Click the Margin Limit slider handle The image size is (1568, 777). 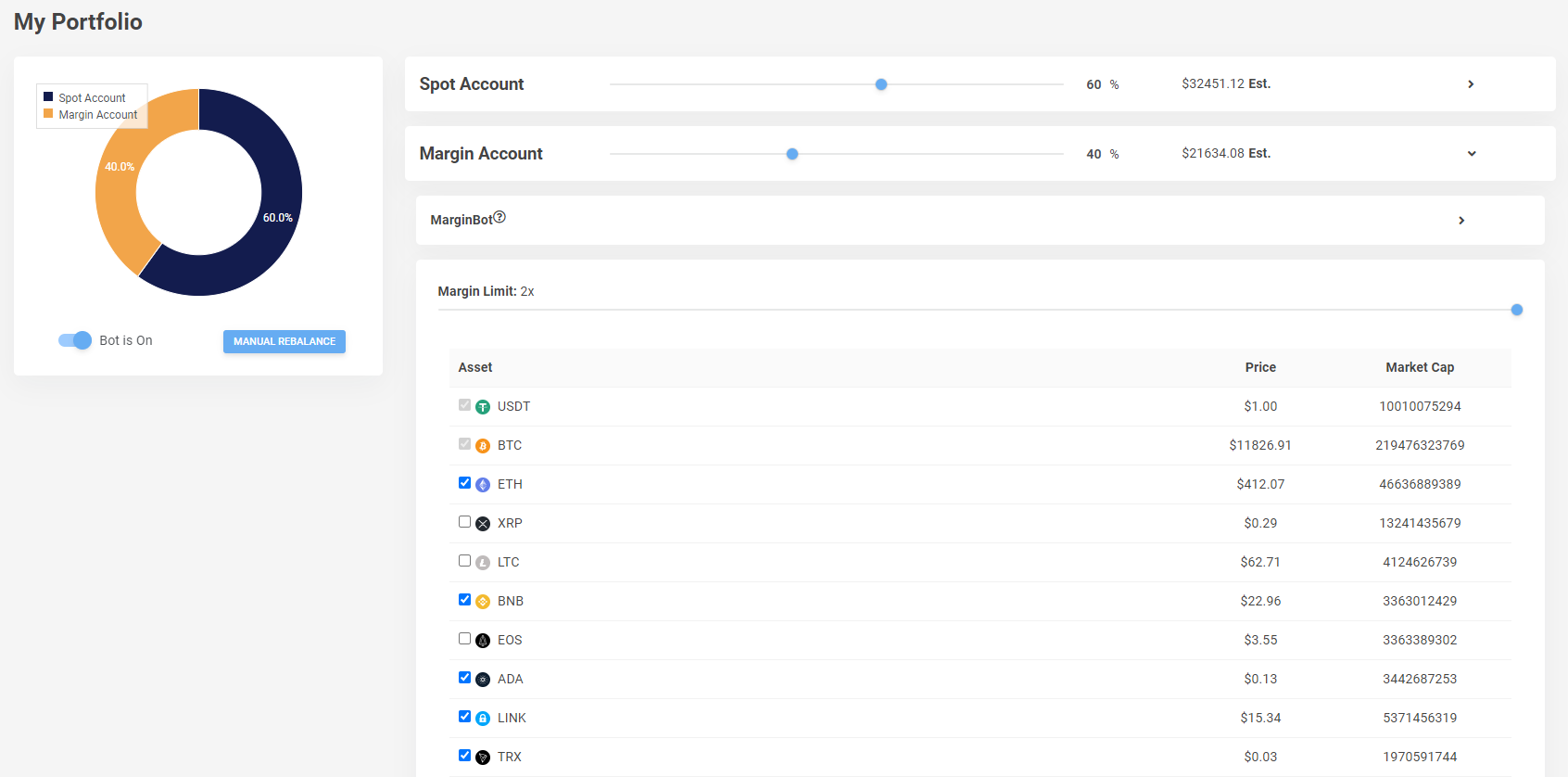[x=1517, y=310]
